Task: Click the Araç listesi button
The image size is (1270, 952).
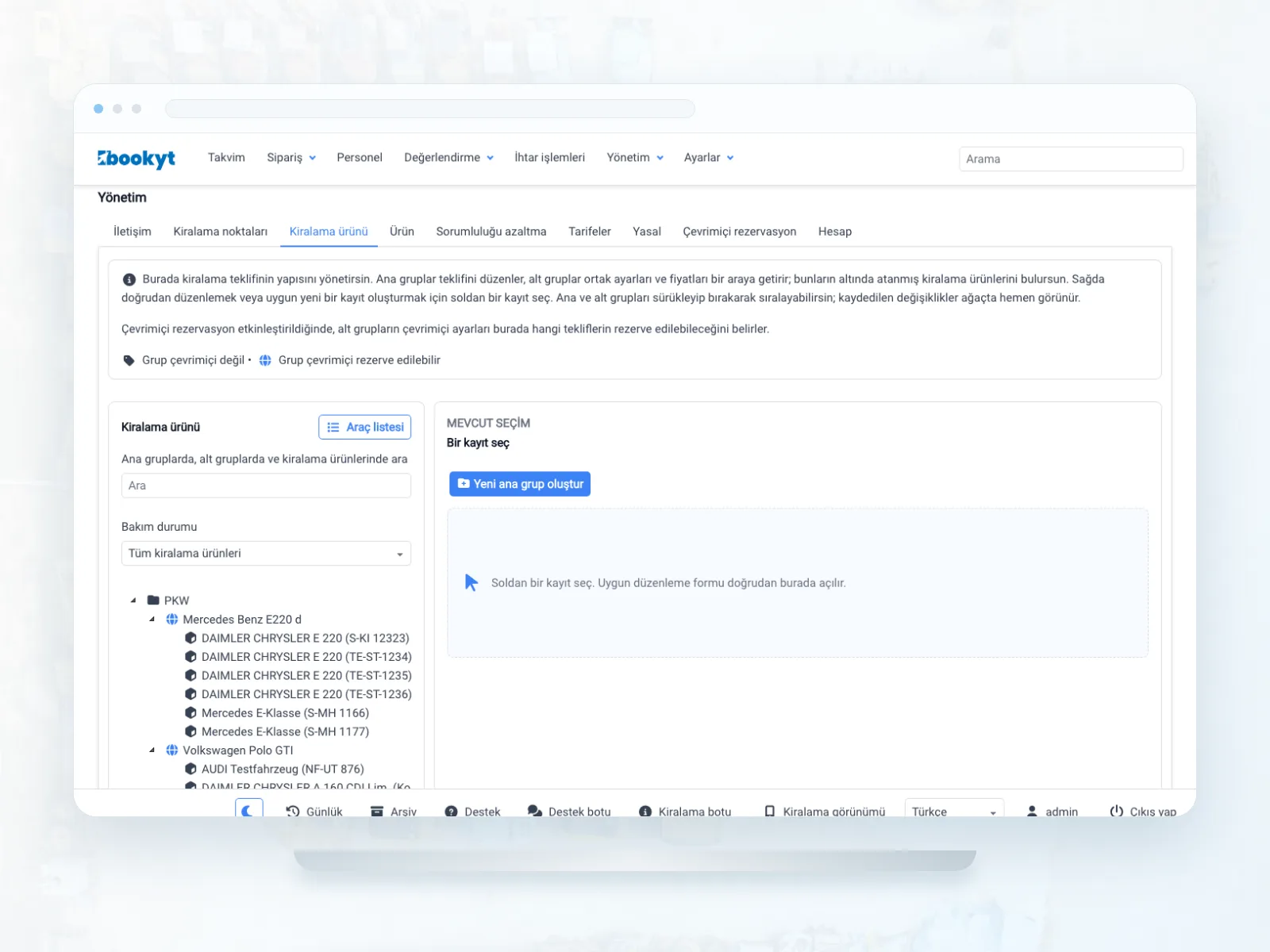Action: [365, 427]
